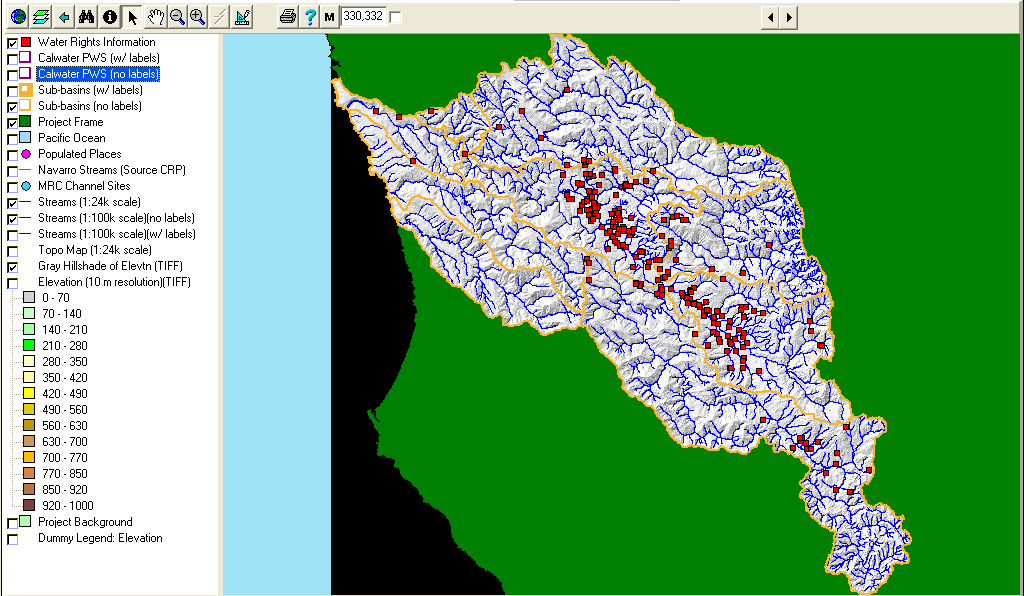Select the Populated Places layer name
The width and height of the screenshot is (1024, 596).
click(80, 154)
